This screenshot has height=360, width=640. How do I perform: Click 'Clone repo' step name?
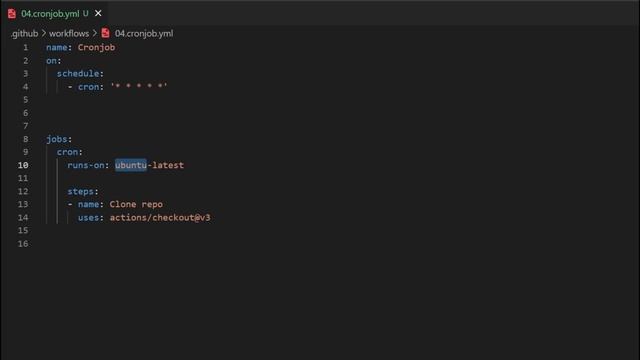tap(136, 204)
